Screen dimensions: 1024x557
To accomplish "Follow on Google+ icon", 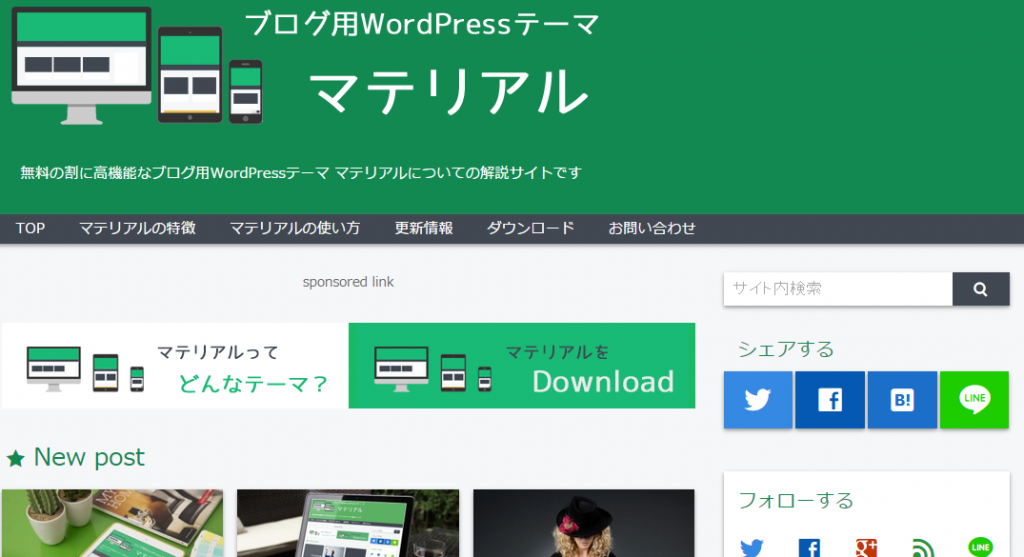I will pyautogui.click(x=866, y=548).
